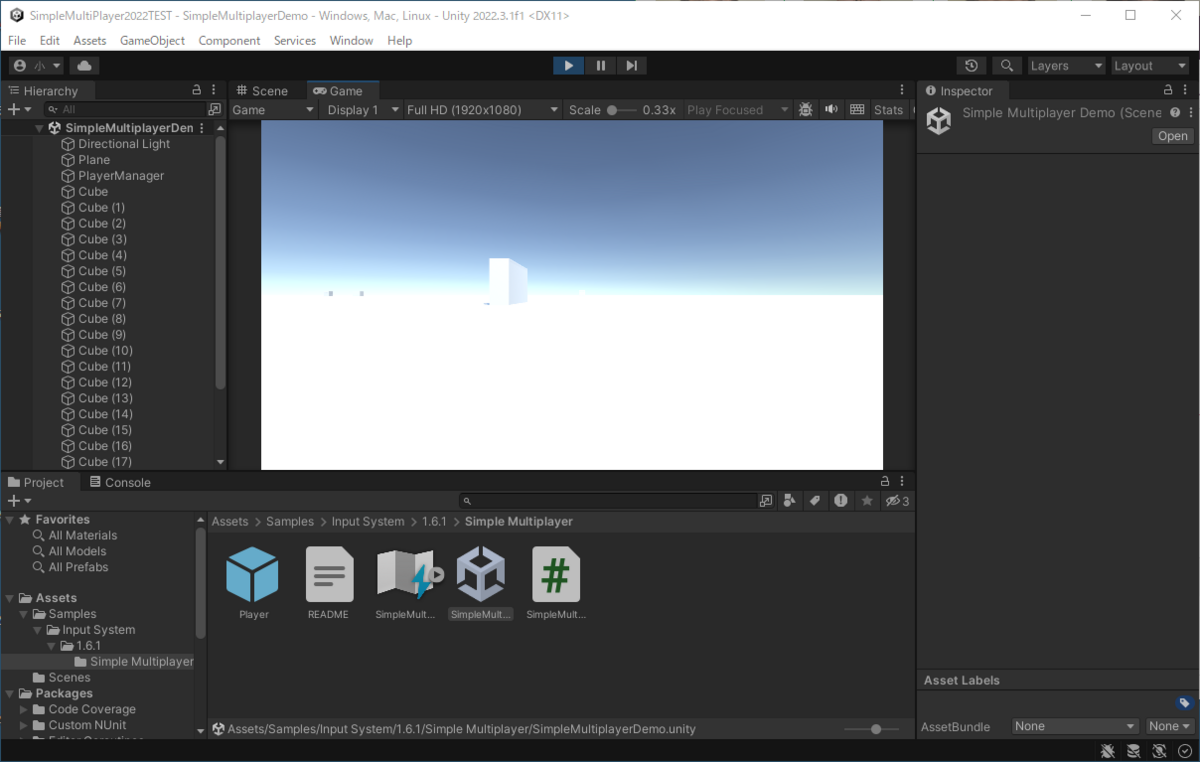Toggle favorites star in Project search
The width and height of the screenshot is (1200, 762).
click(867, 501)
